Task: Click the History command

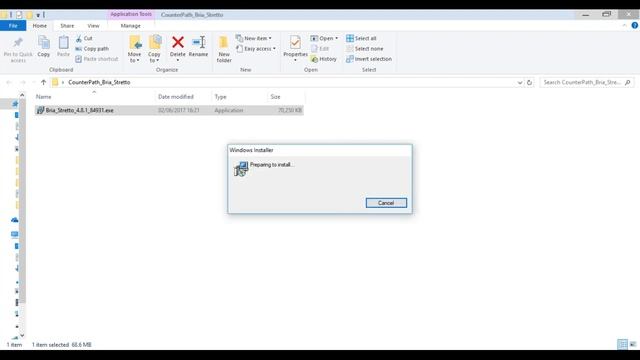Action: pyautogui.click(x=324, y=59)
